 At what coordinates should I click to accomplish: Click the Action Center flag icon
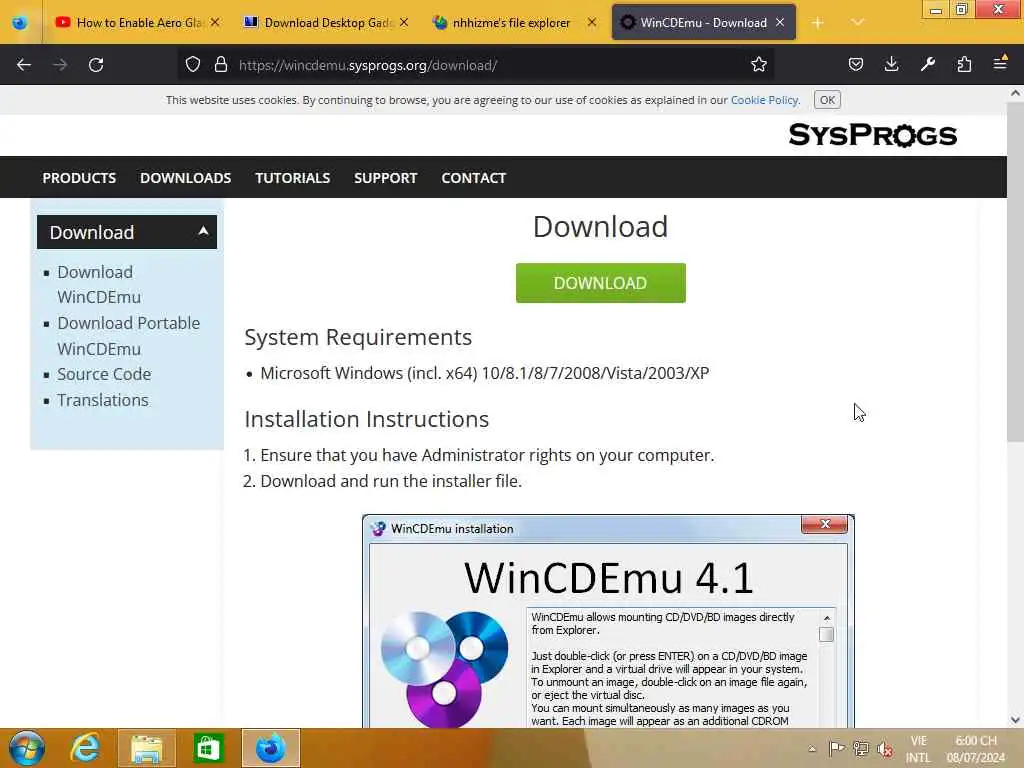[x=836, y=748]
